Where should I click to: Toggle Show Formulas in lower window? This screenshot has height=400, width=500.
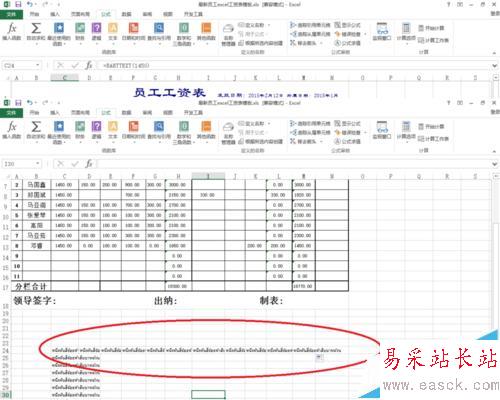(348, 123)
